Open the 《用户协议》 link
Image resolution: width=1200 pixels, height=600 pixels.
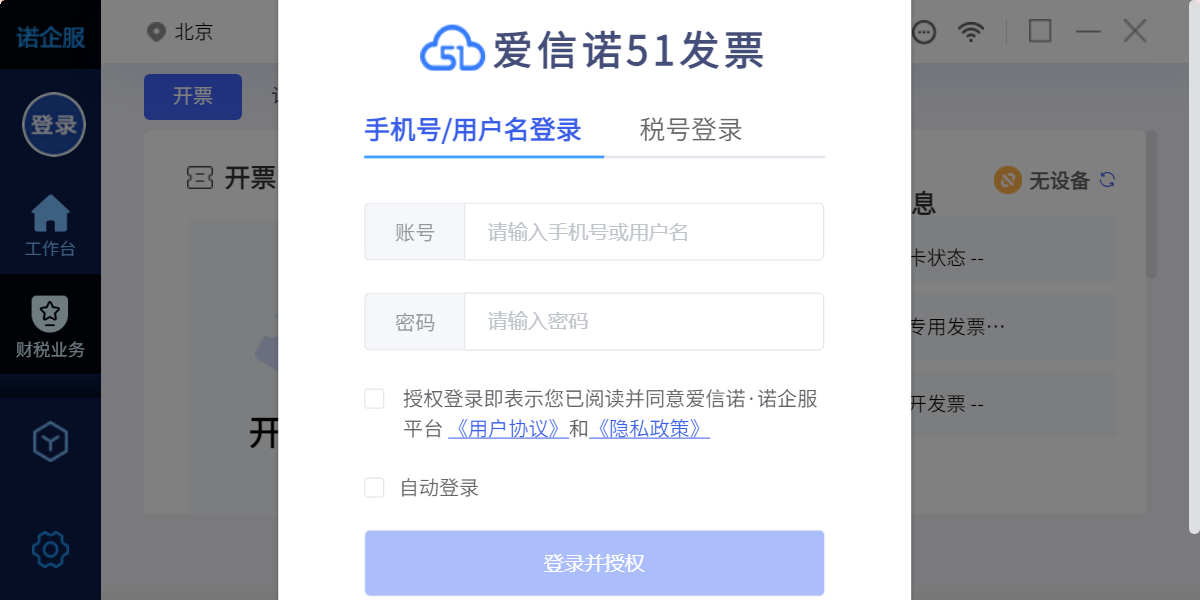509,429
